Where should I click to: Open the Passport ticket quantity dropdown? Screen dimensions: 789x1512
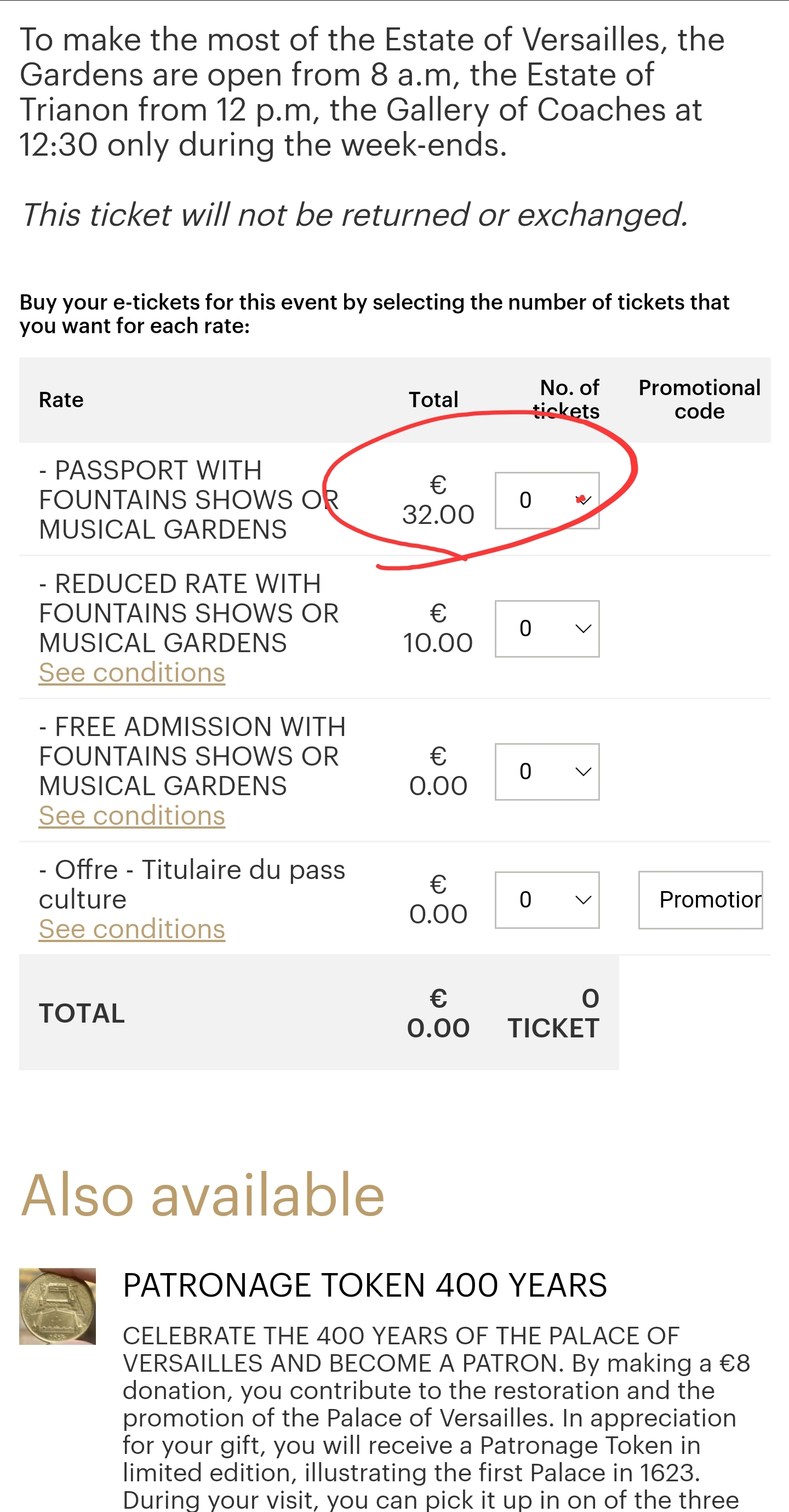tap(547, 500)
